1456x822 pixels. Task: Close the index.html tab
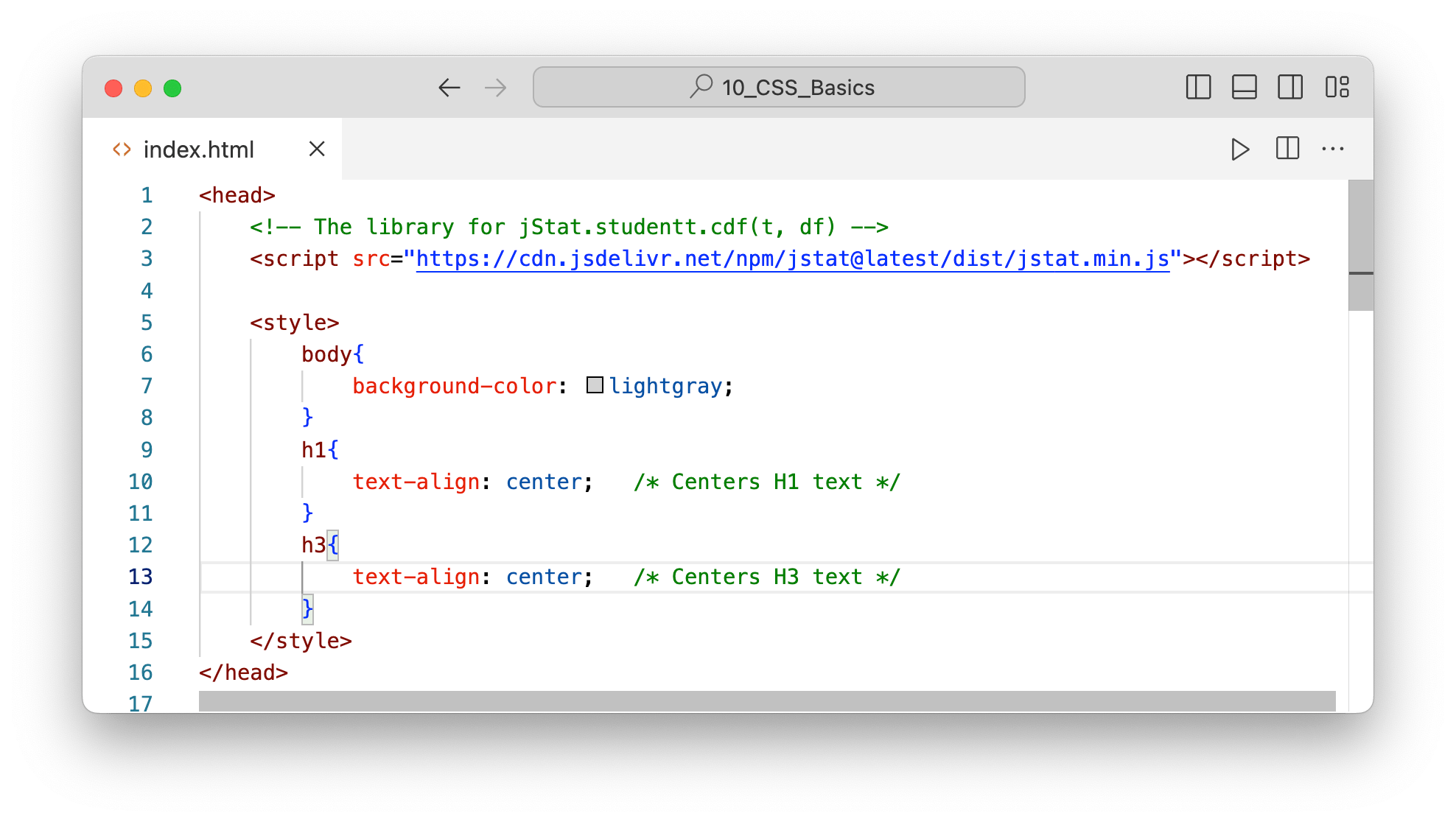(x=317, y=149)
